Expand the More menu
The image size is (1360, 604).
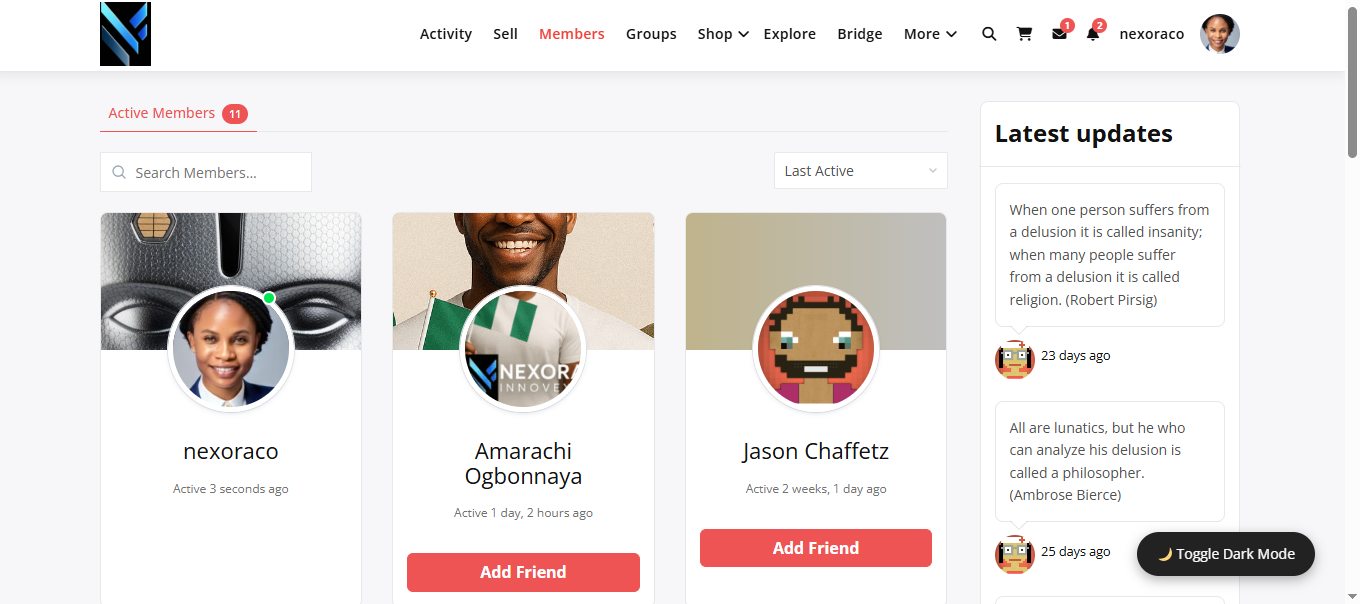(x=930, y=34)
